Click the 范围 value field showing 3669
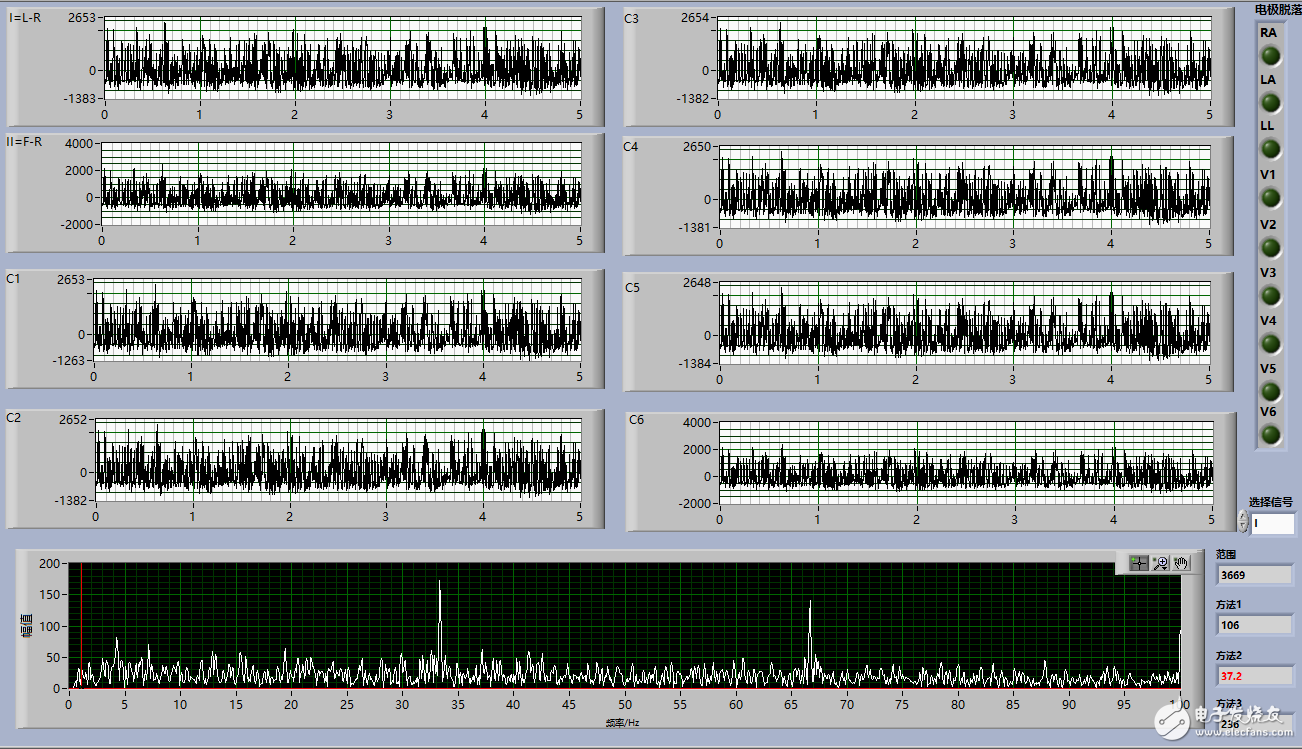1302x749 pixels. point(1254,575)
